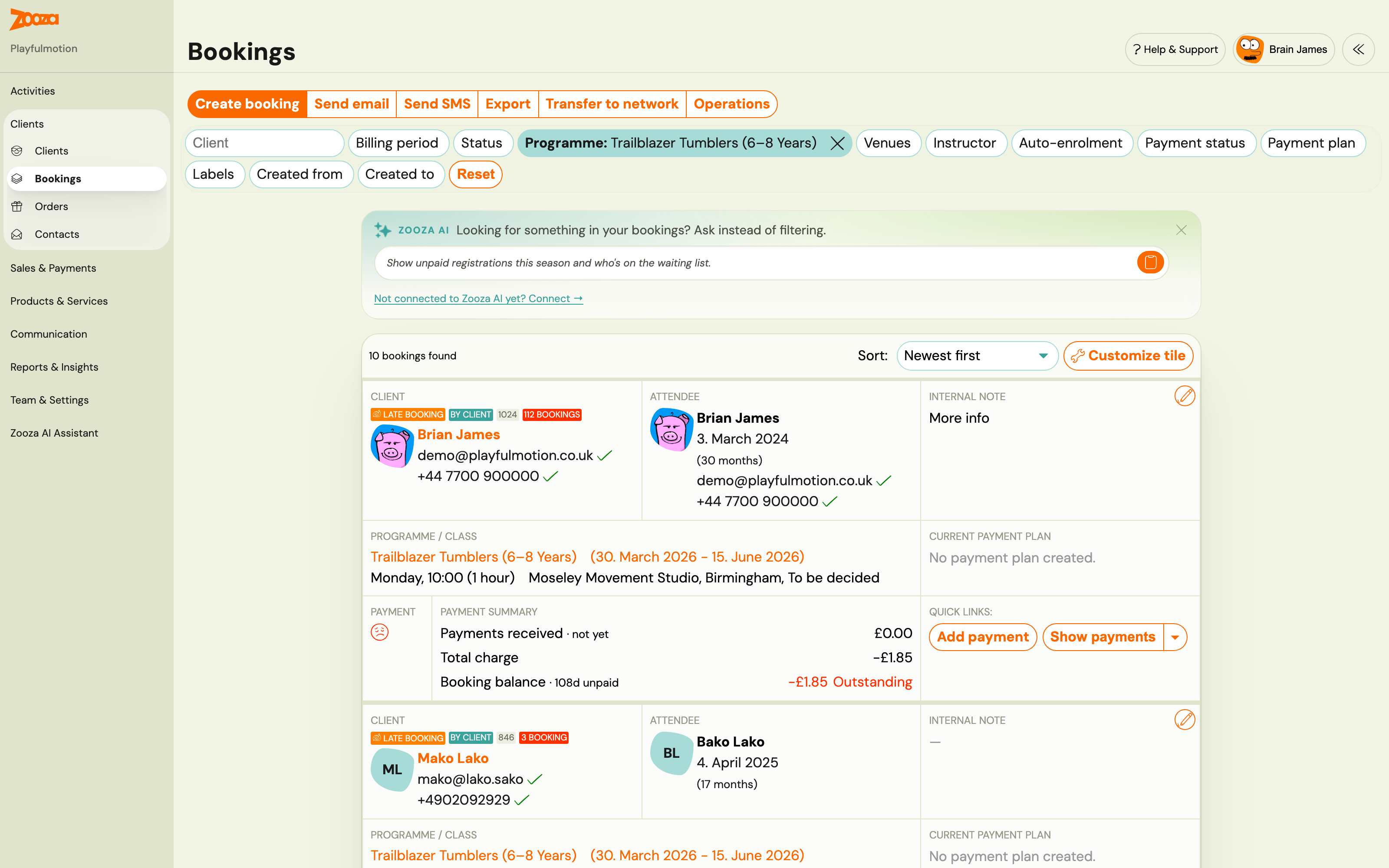Viewport: 1389px width, 868px height.
Task: Open Brian James client name link
Action: [x=459, y=434]
